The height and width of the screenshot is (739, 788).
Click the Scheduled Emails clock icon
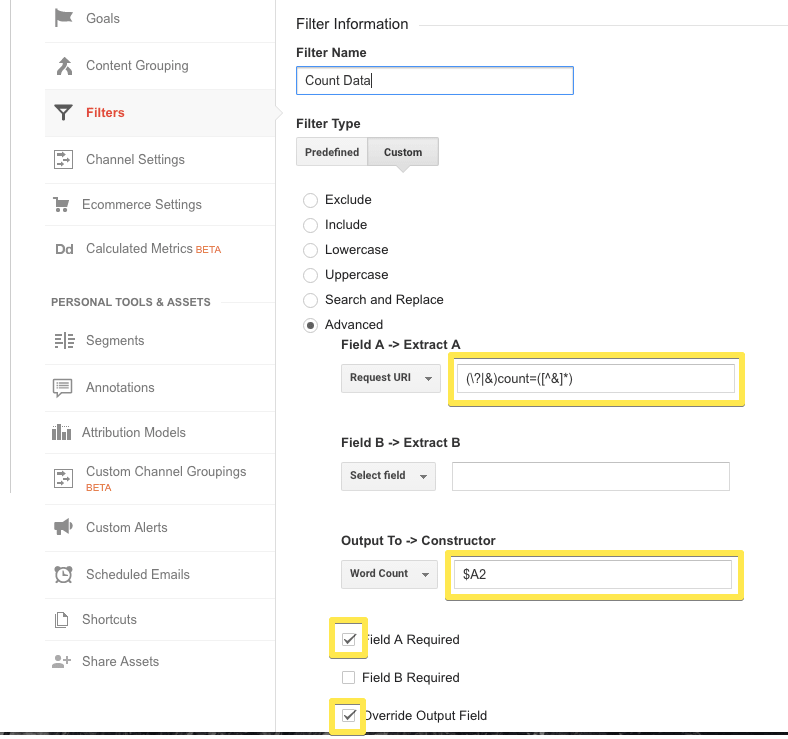(x=64, y=575)
